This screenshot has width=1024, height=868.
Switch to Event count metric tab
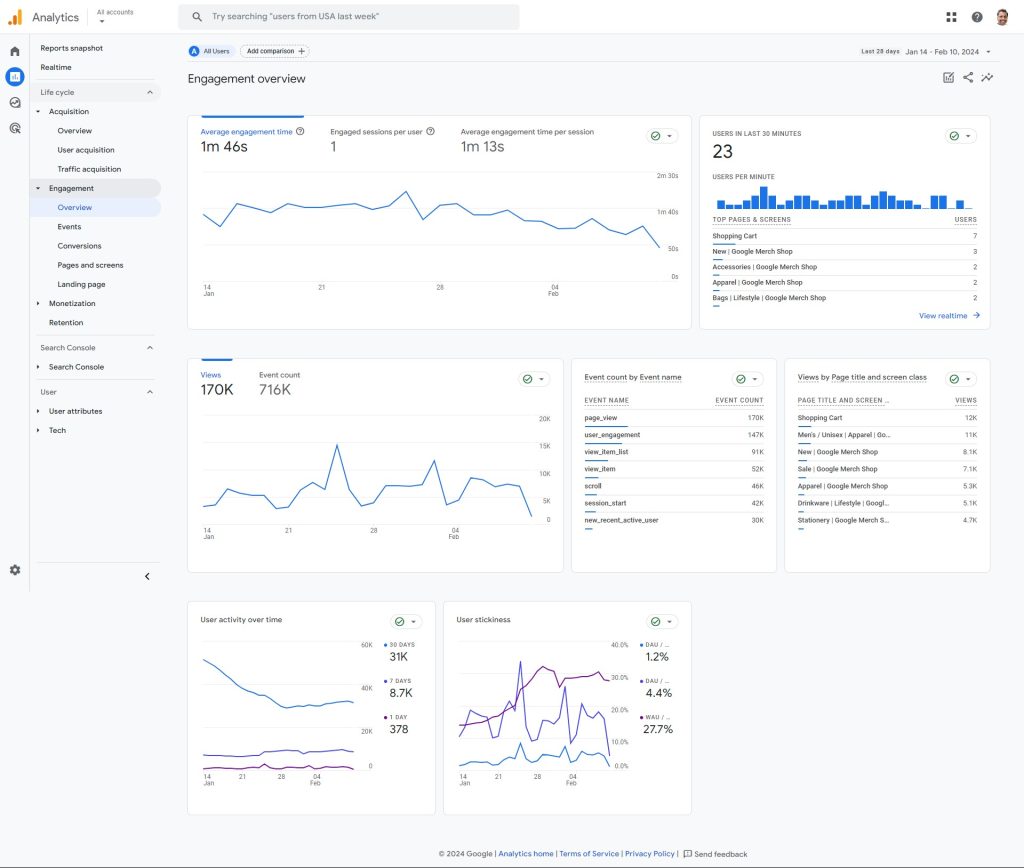coord(279,383)
